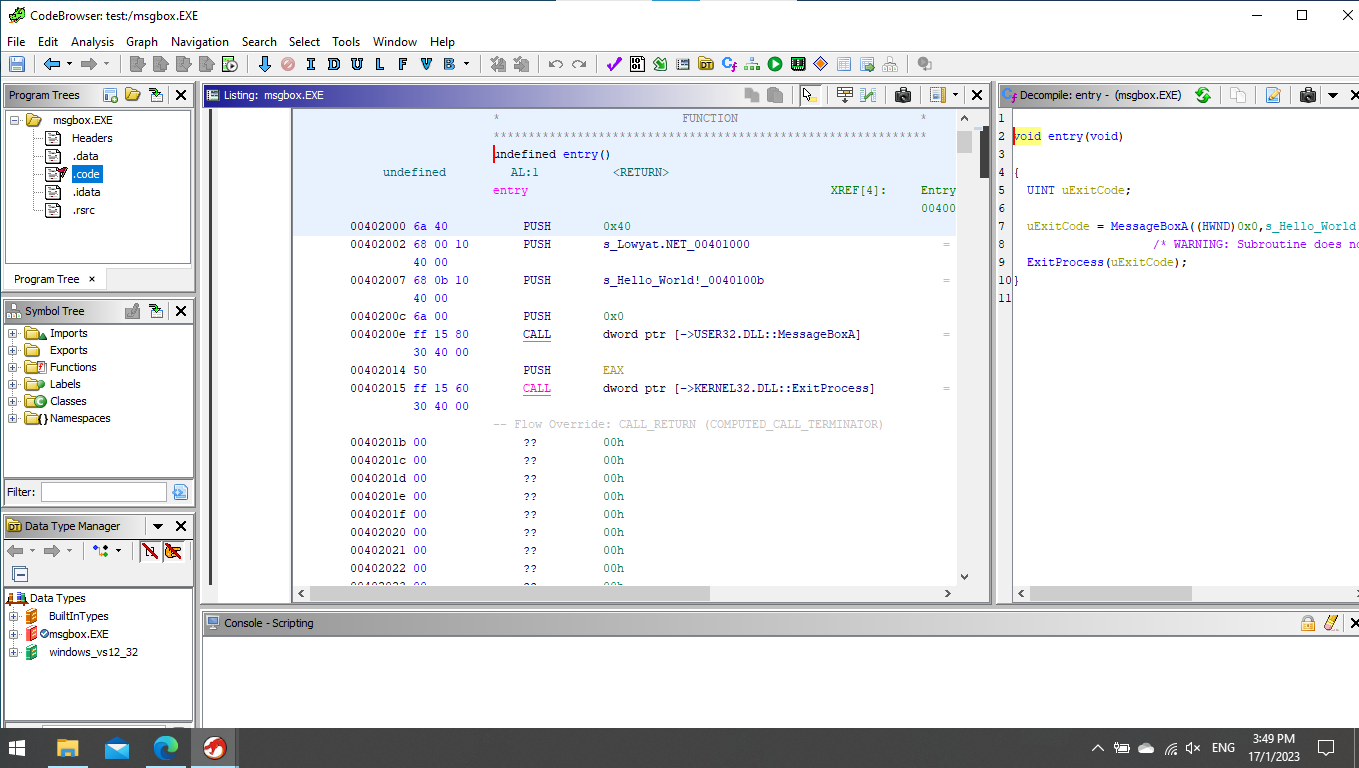This screenshot has width=1359, height=768.
Task: Expand the Functions folder in Symbol Tree
Action: (x=13, y=367)
